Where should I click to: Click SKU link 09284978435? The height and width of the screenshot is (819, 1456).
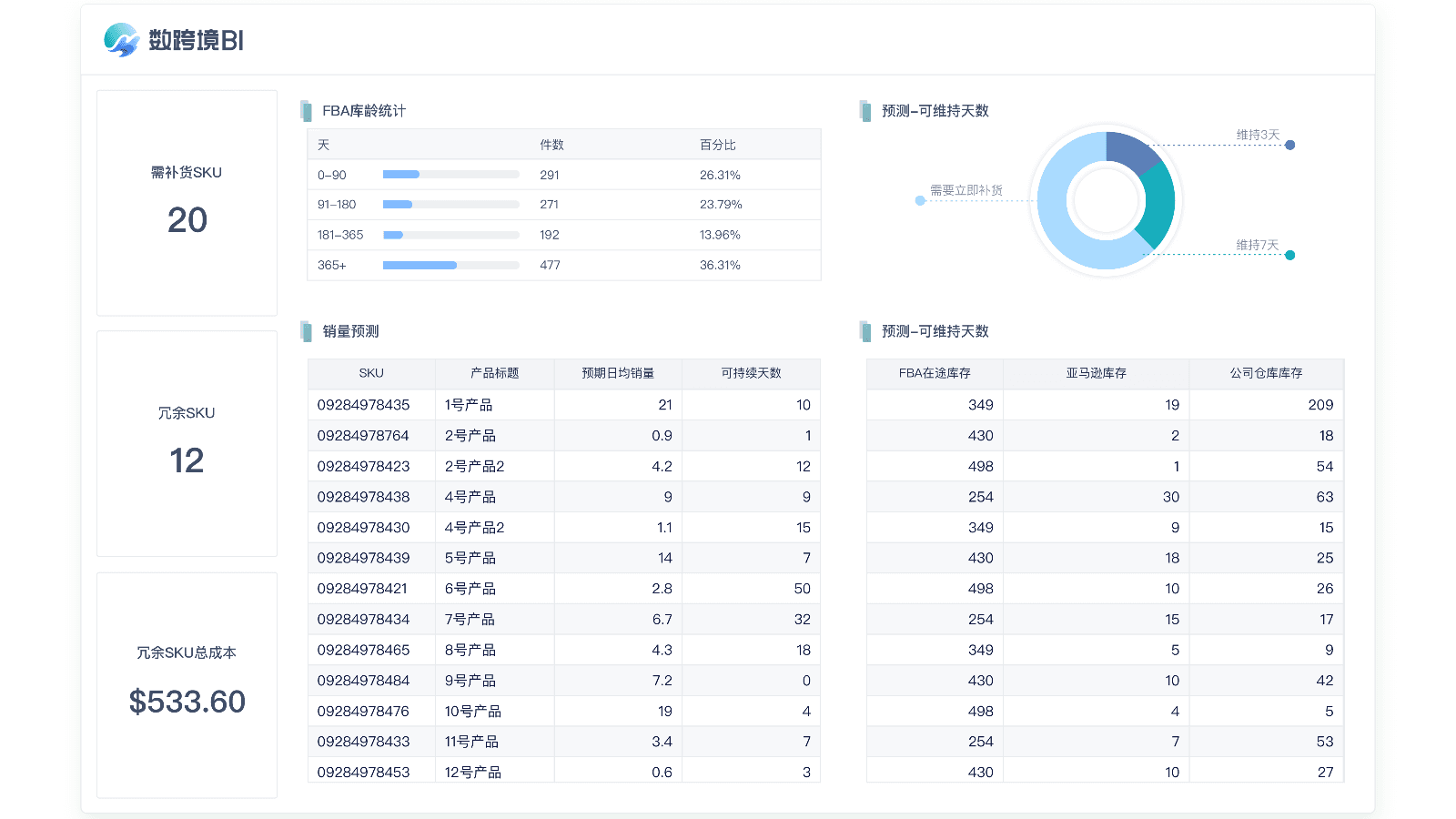click(363, 405)
